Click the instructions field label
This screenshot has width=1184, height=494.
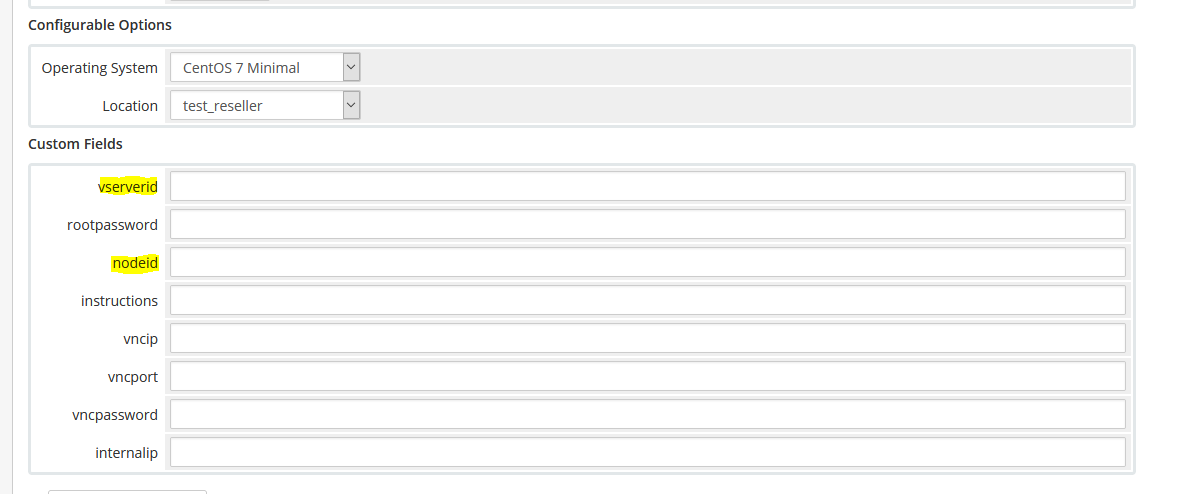(x=119, y=301)
